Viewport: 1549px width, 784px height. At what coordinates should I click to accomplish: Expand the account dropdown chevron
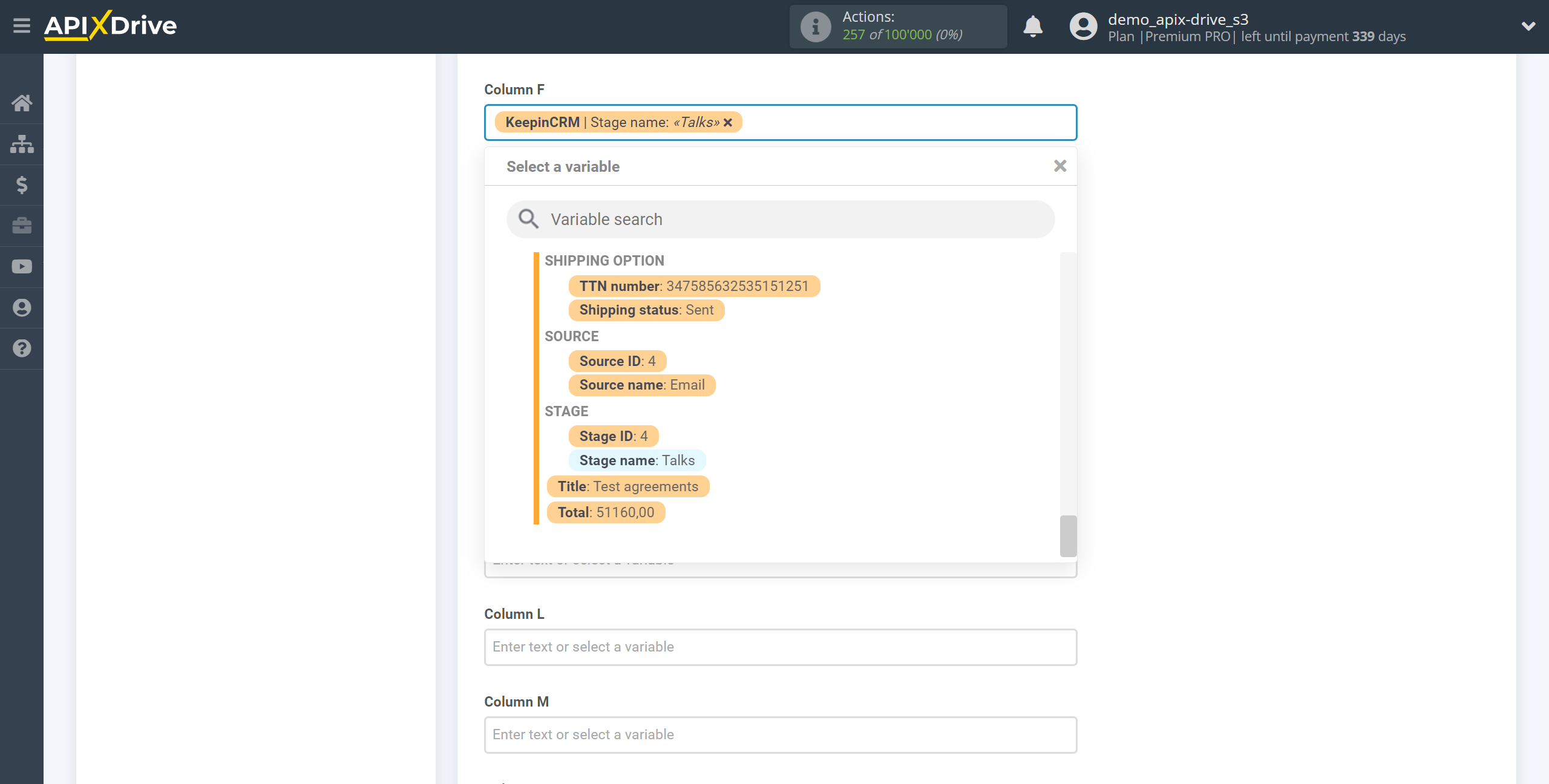coord(1528,27)
